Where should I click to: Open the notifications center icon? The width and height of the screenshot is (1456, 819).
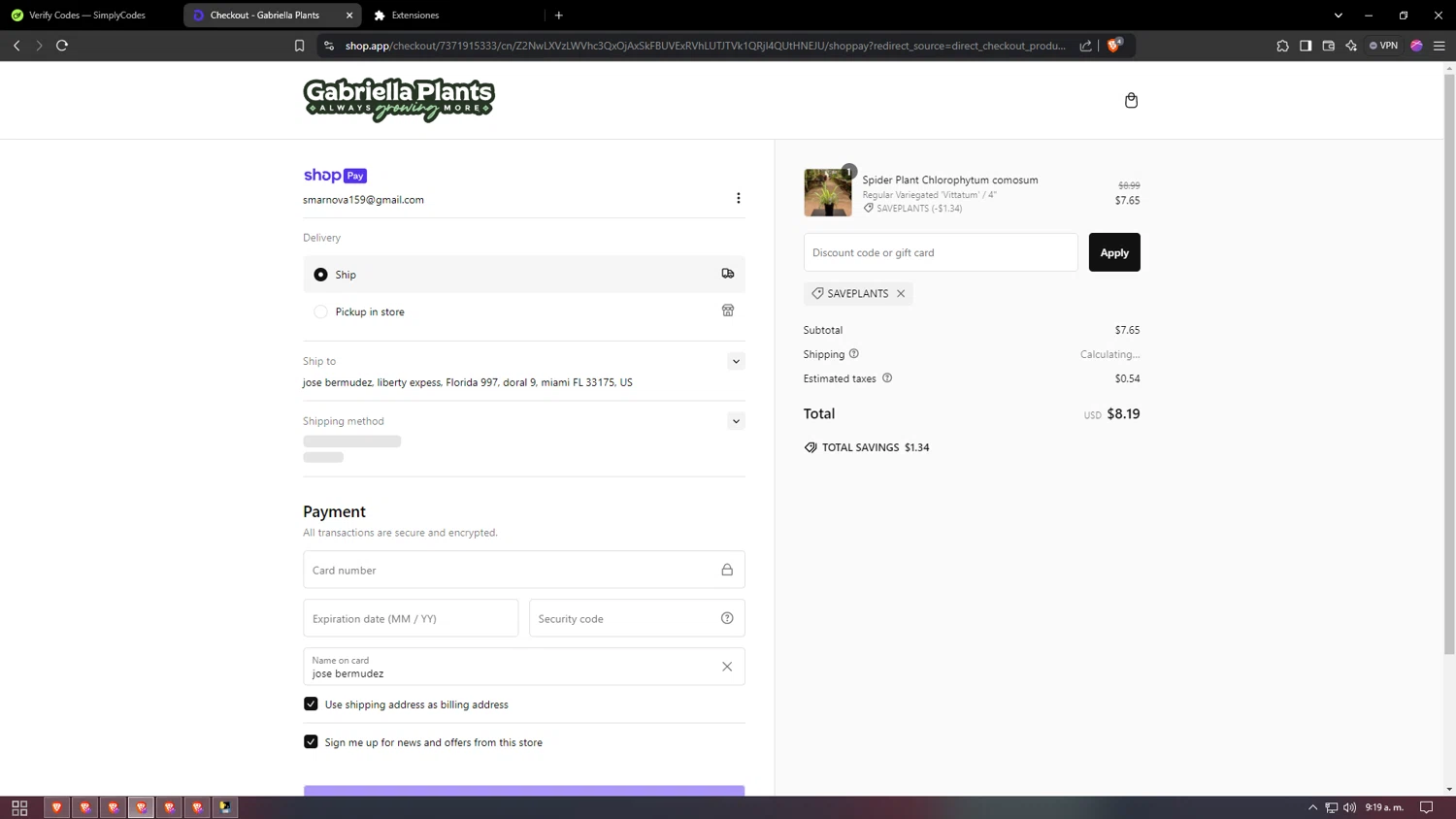coord(1426,807)
